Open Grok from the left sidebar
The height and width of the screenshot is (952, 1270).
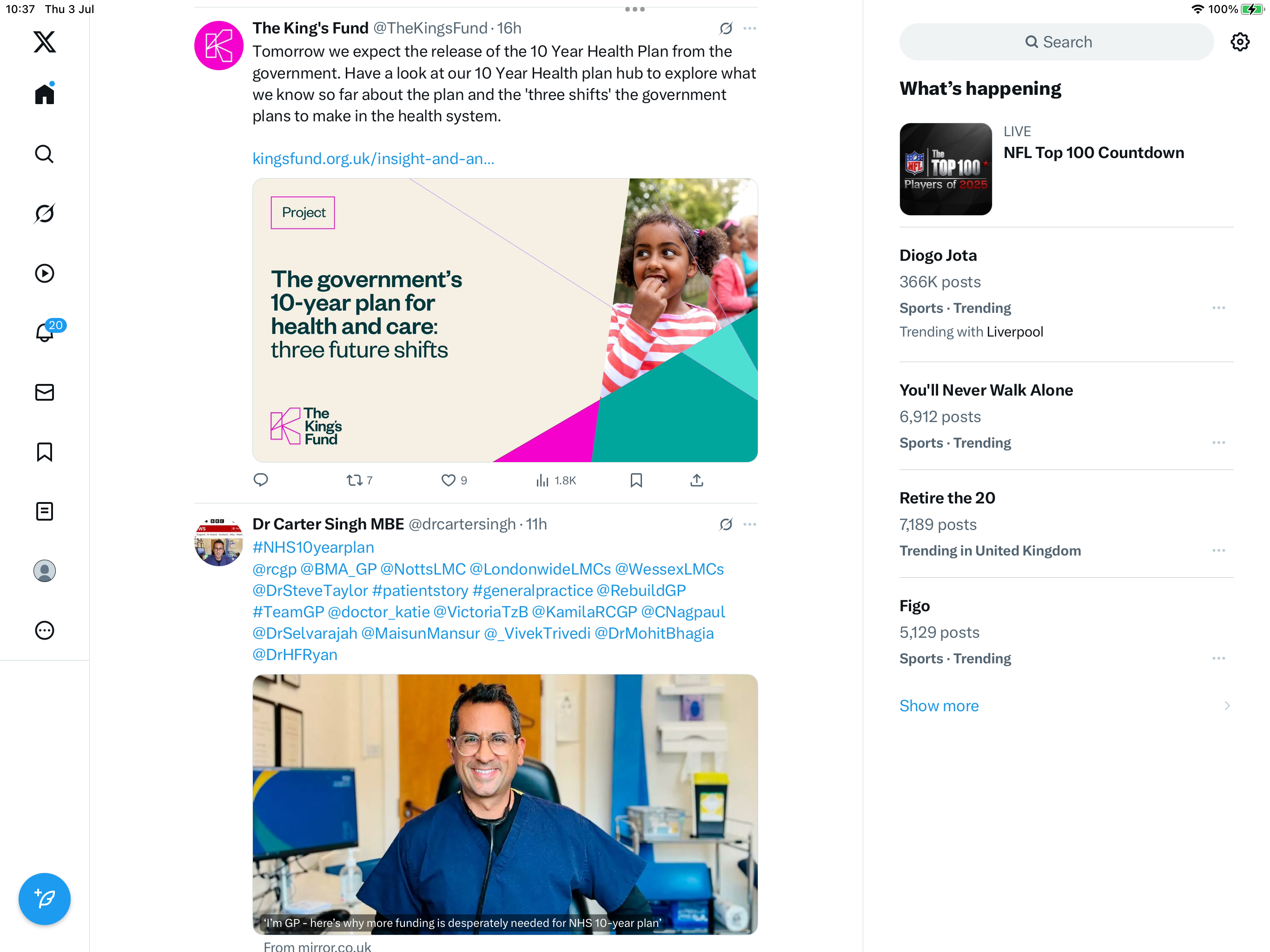tap(44, 214)
